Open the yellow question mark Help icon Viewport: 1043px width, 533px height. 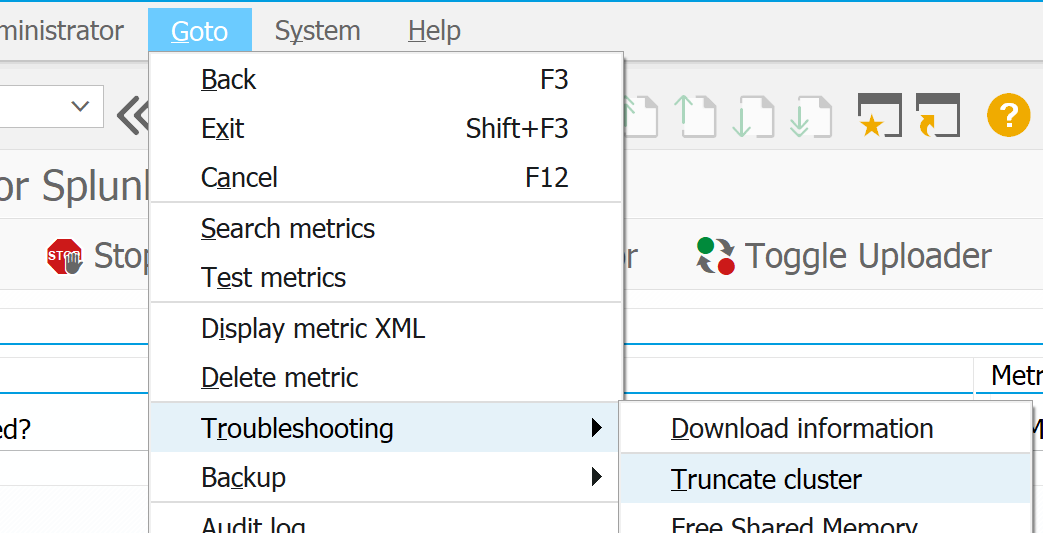(1008, 116)
